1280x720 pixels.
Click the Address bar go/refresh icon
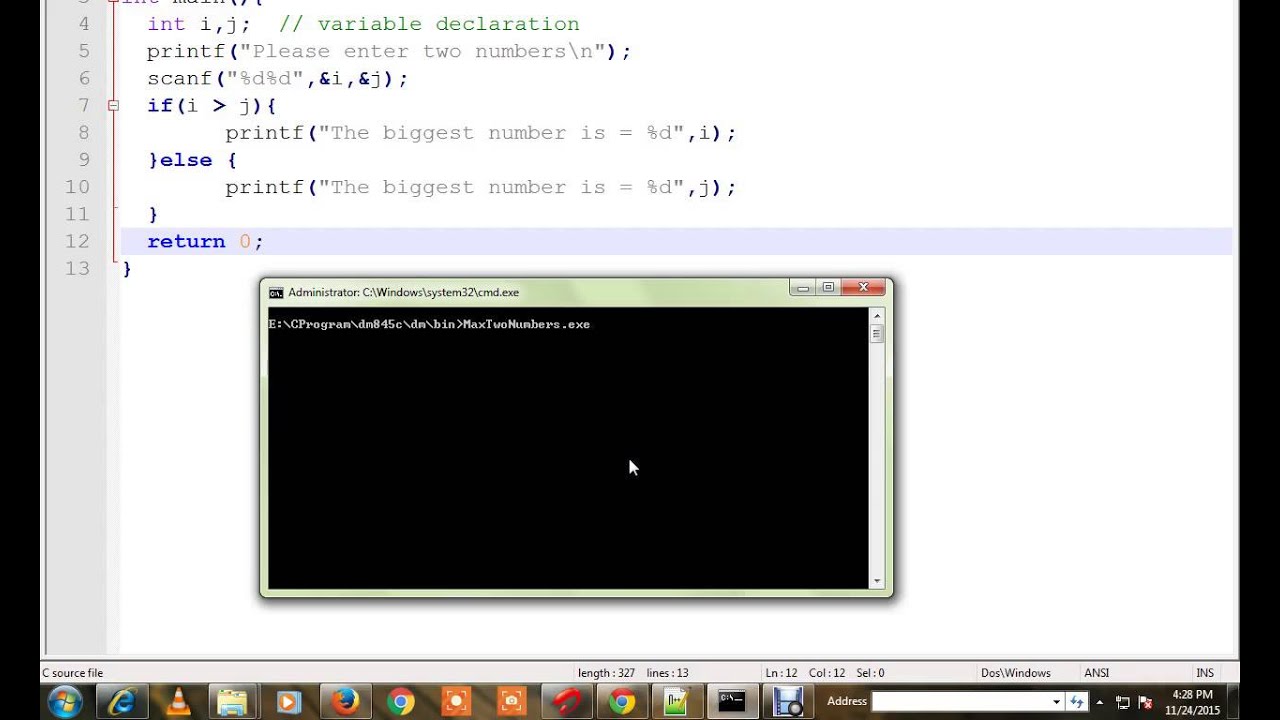(1076, 701)
